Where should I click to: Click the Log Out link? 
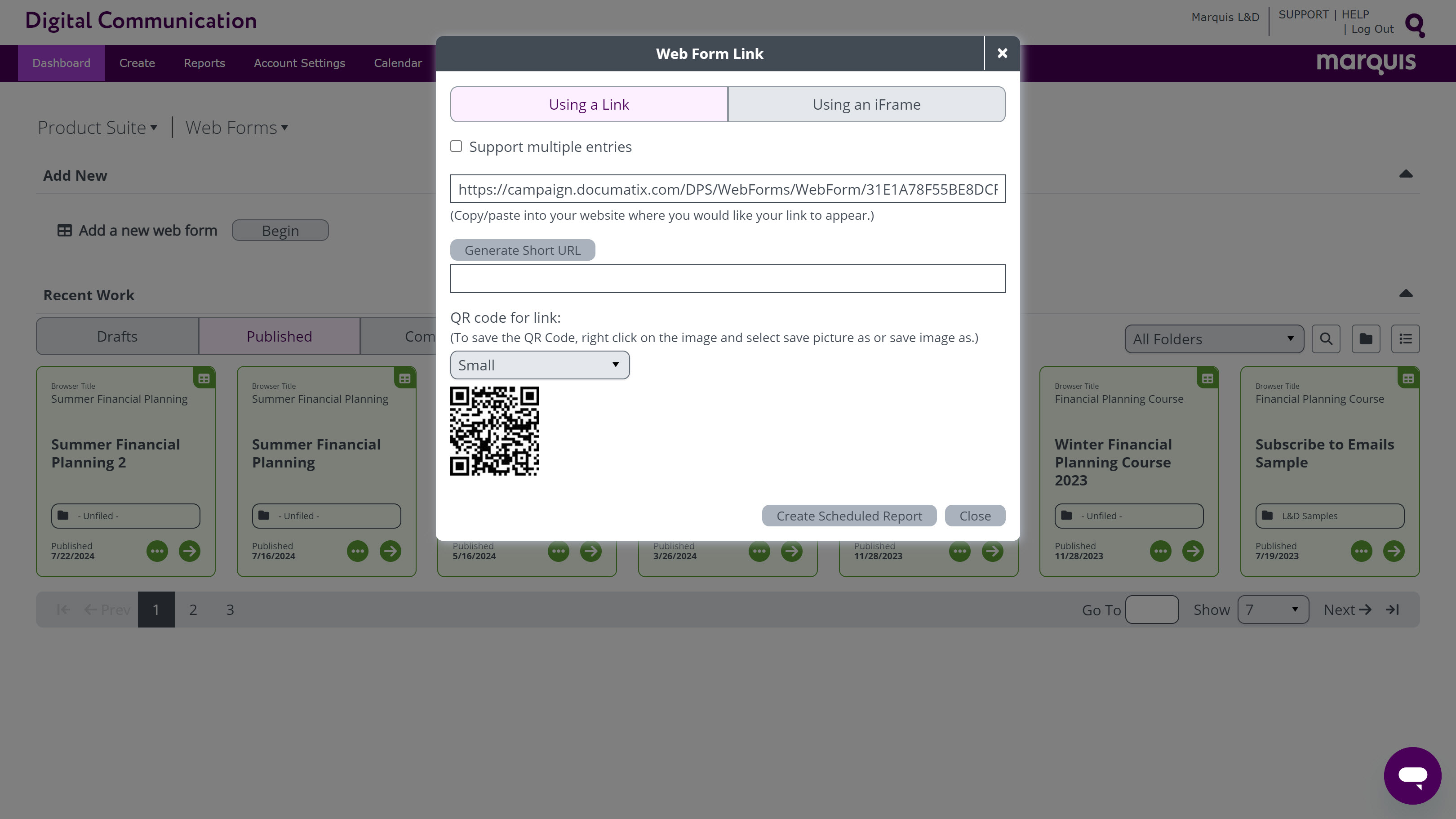tap(1372, 29)
